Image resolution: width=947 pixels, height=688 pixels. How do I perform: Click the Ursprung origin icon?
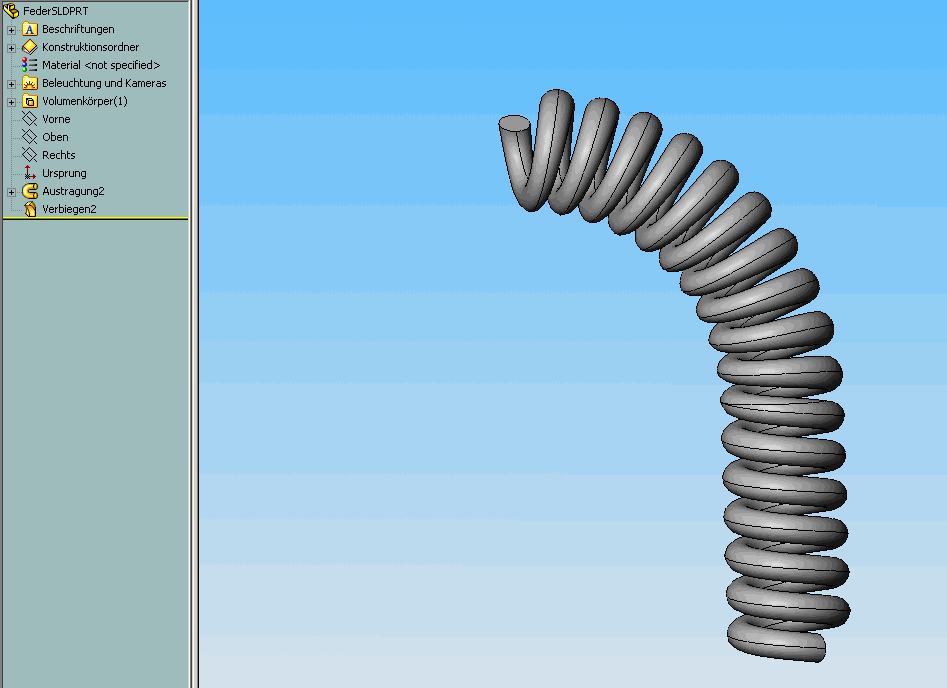(x=28, y=173)
